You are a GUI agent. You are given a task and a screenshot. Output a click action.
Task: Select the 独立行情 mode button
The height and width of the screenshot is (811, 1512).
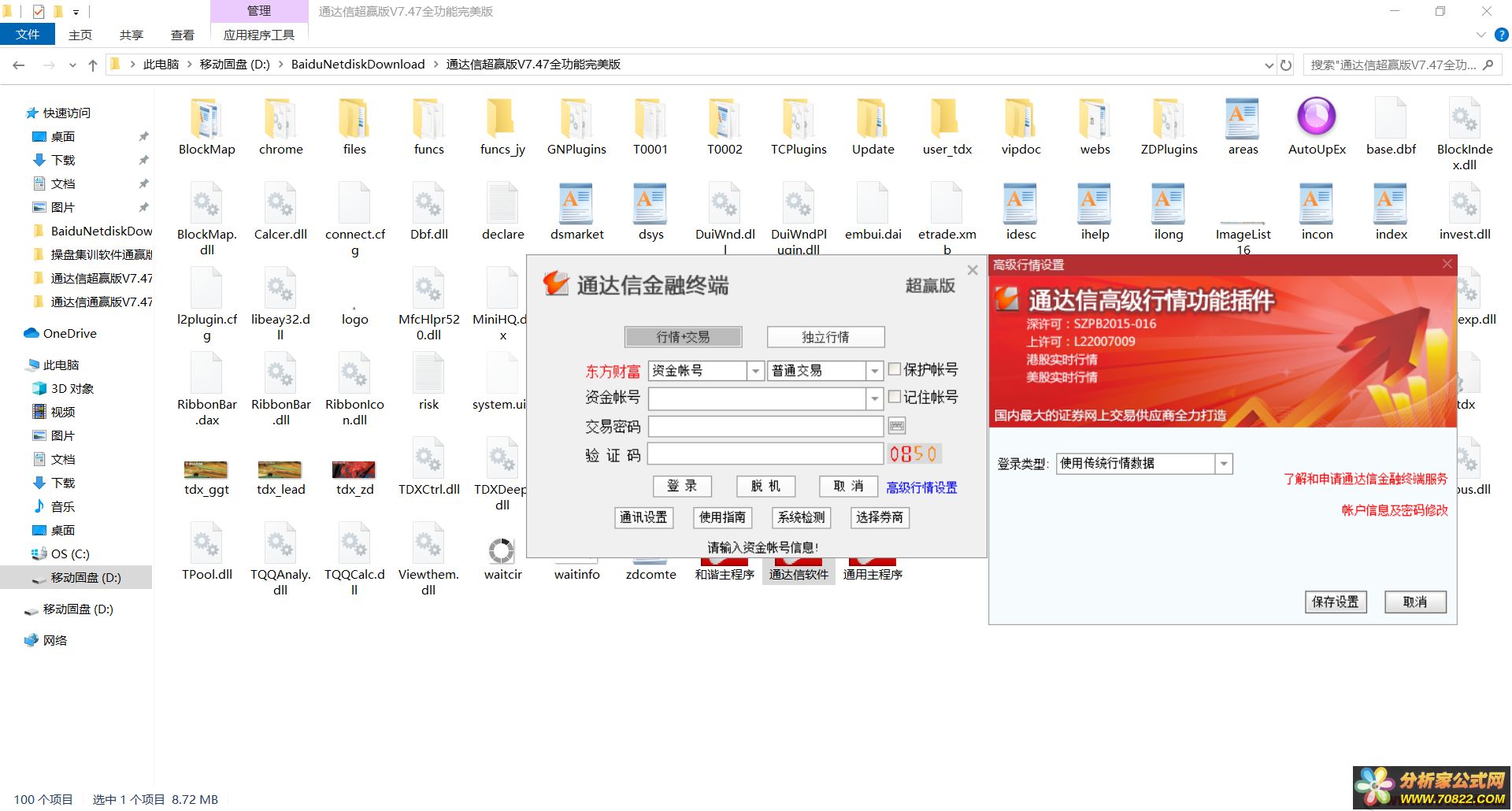825,337
